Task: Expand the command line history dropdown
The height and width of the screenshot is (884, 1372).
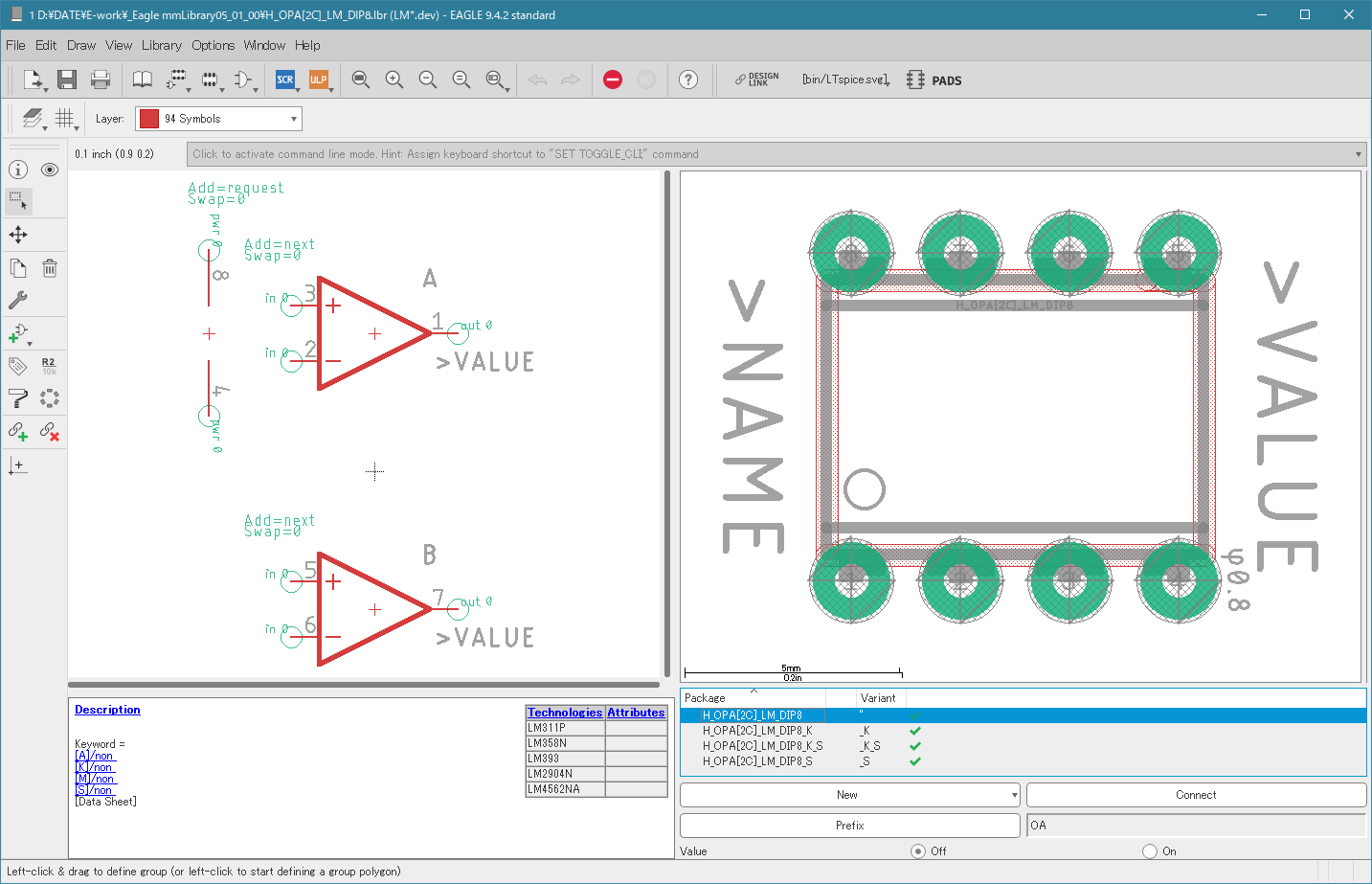Action: pyautogui.click(x=1358, y=154)
